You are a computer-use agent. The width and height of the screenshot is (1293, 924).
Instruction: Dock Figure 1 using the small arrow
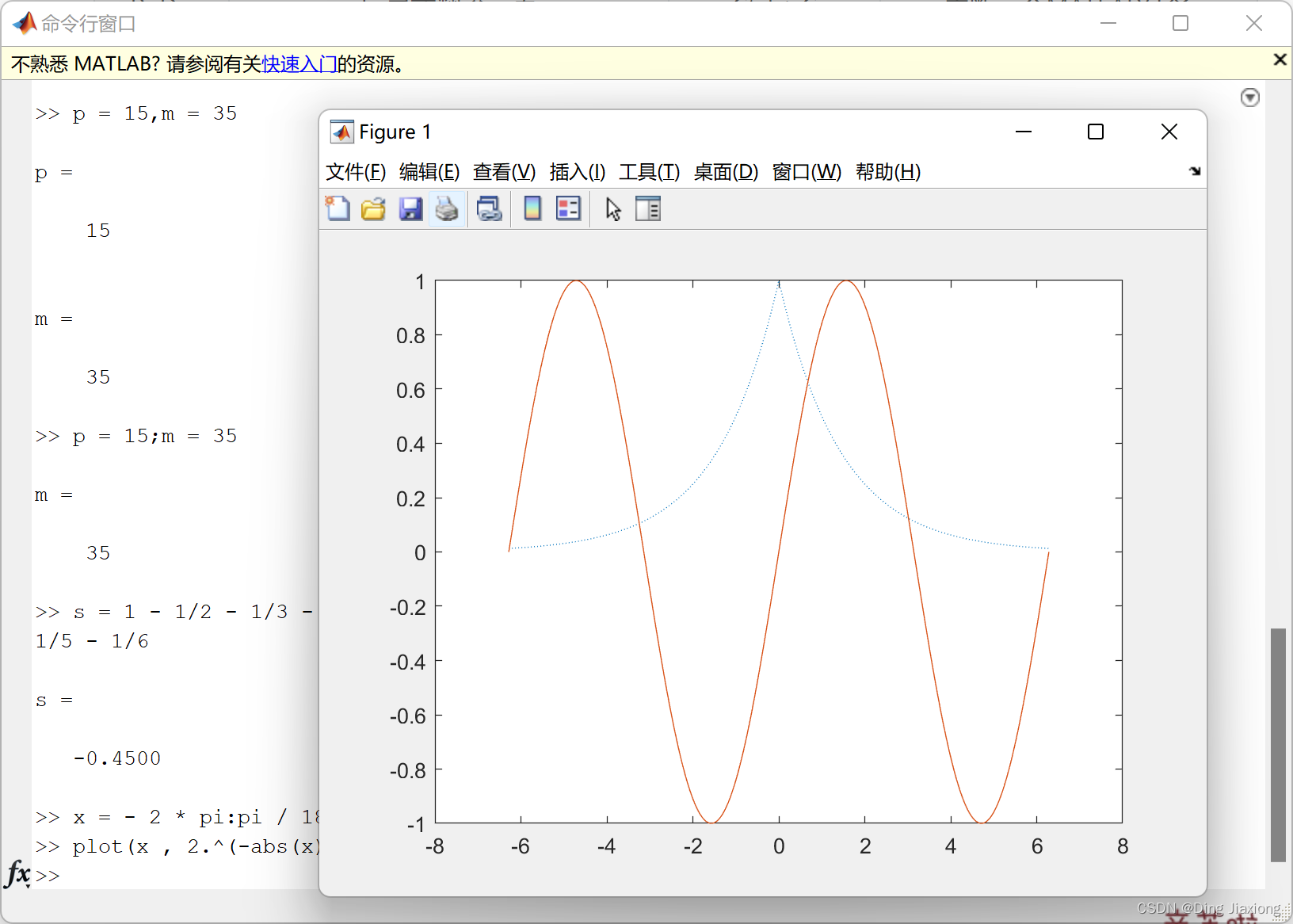tap(1195, 171)
